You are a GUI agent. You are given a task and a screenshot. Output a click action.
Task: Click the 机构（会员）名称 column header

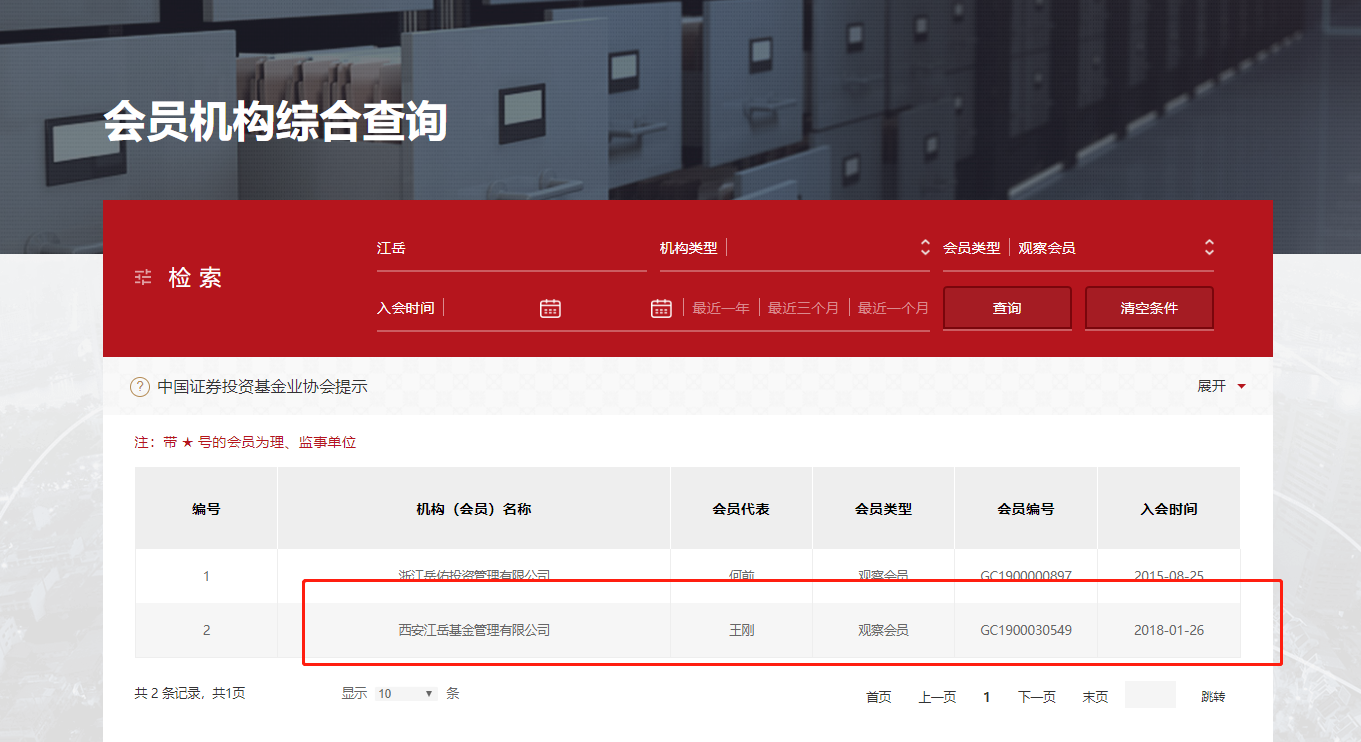click(474, 509)
